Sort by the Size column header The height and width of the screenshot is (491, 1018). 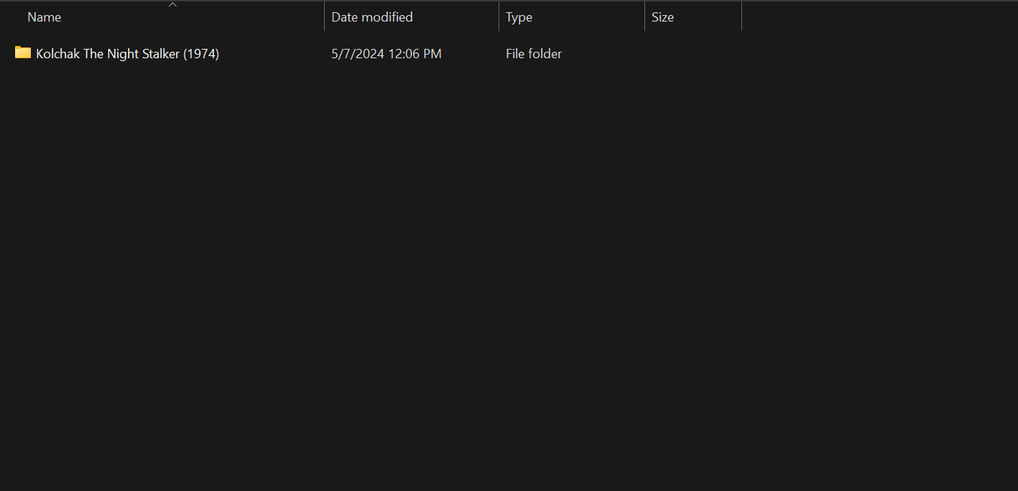point(662,17)
